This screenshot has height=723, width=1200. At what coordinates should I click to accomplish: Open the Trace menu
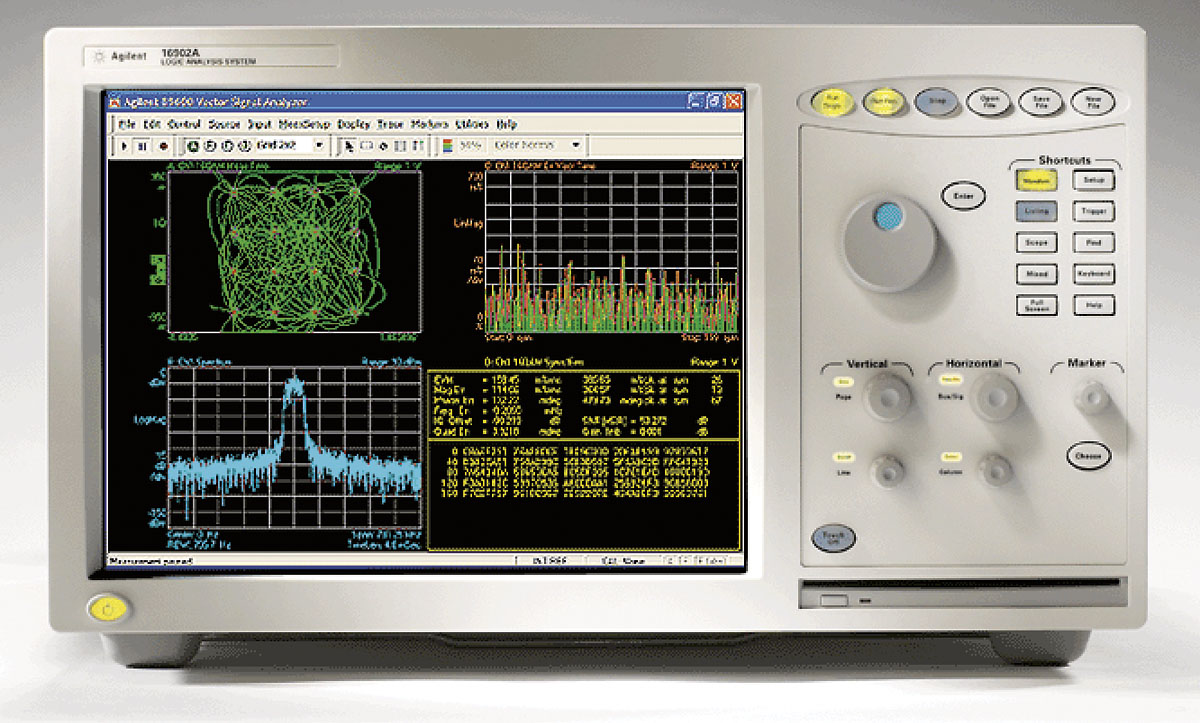[390, 124]
